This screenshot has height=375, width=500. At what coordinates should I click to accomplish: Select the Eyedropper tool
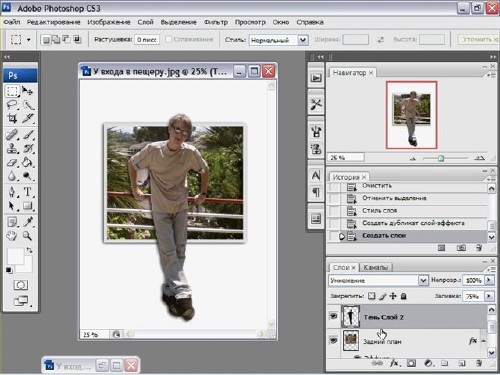[28, 222]
